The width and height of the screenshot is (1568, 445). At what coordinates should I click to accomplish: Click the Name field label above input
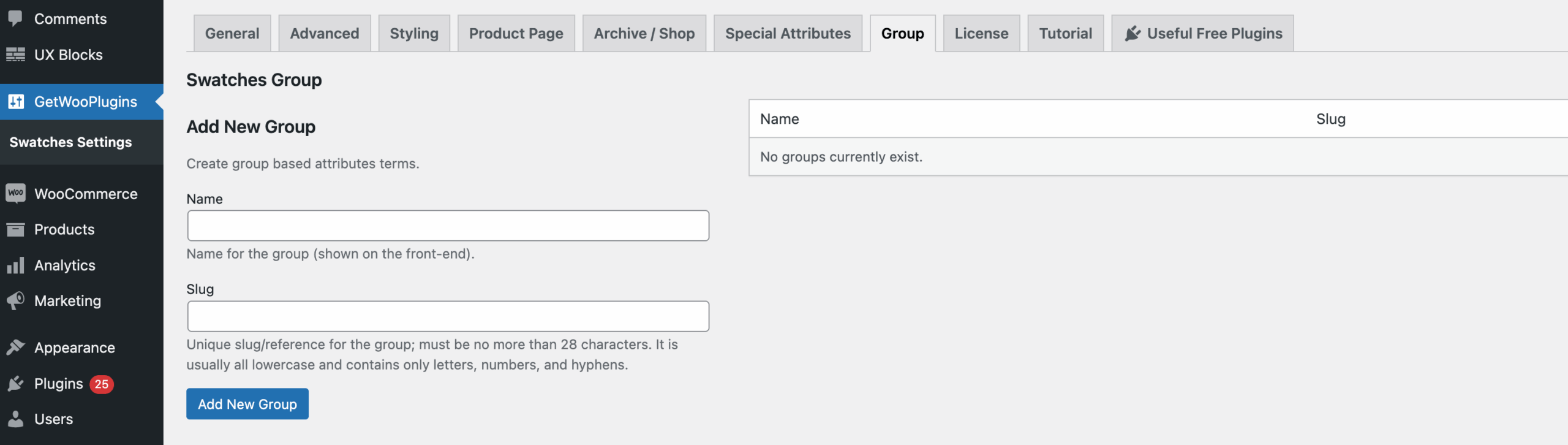click(x=205, y=199)
